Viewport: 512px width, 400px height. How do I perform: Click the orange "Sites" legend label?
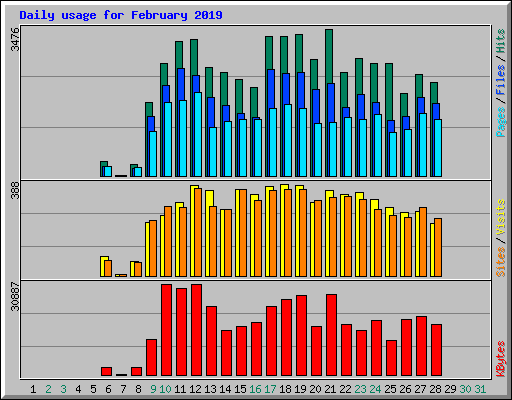(501, 262)
